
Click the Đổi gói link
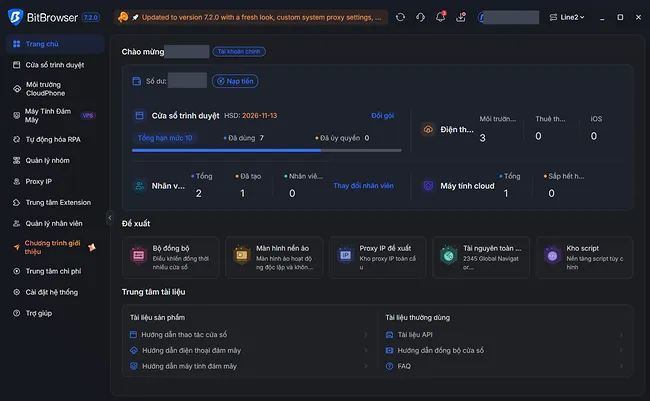[x=383, y=115]
